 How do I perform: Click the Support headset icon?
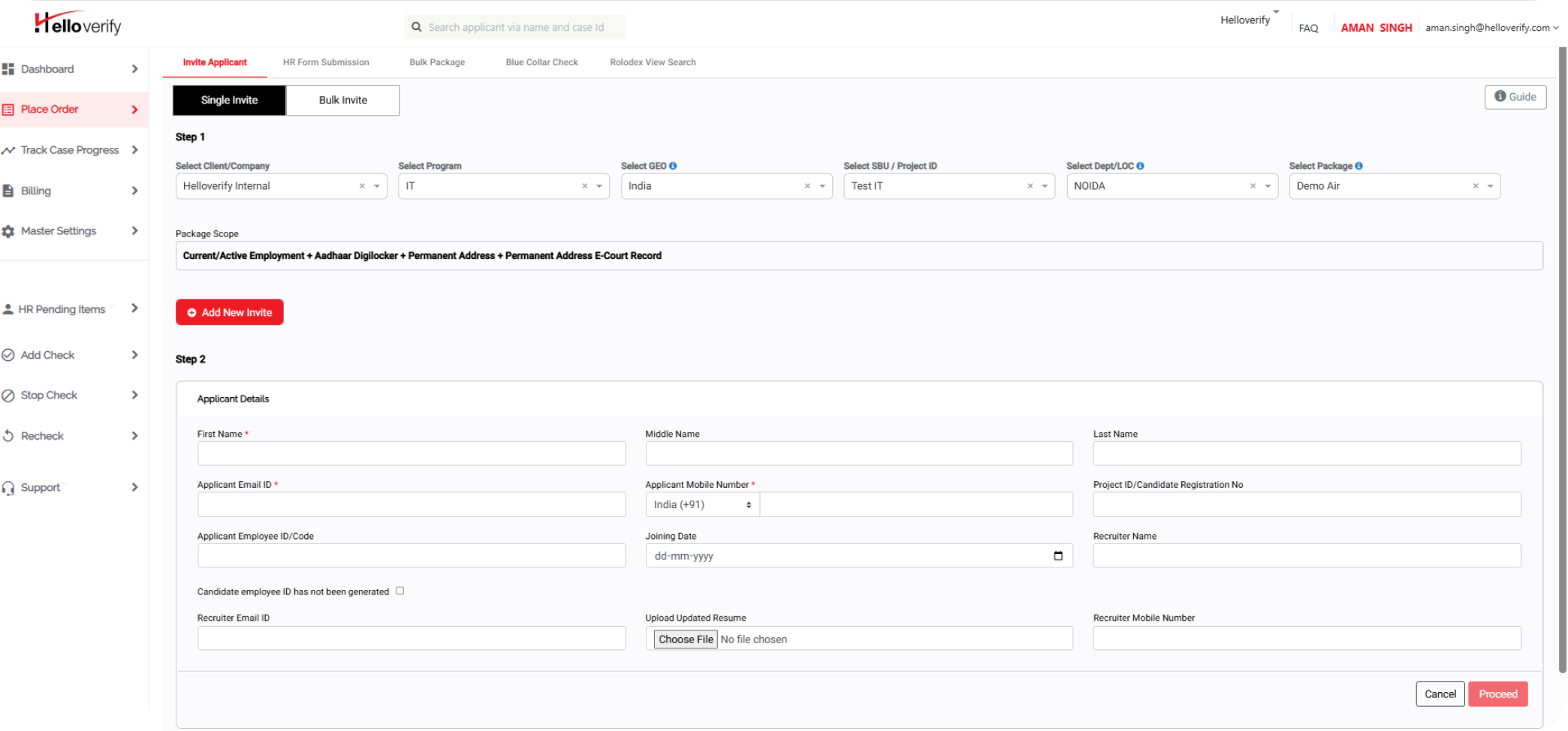pyautogui.click(x=8, y=488)
